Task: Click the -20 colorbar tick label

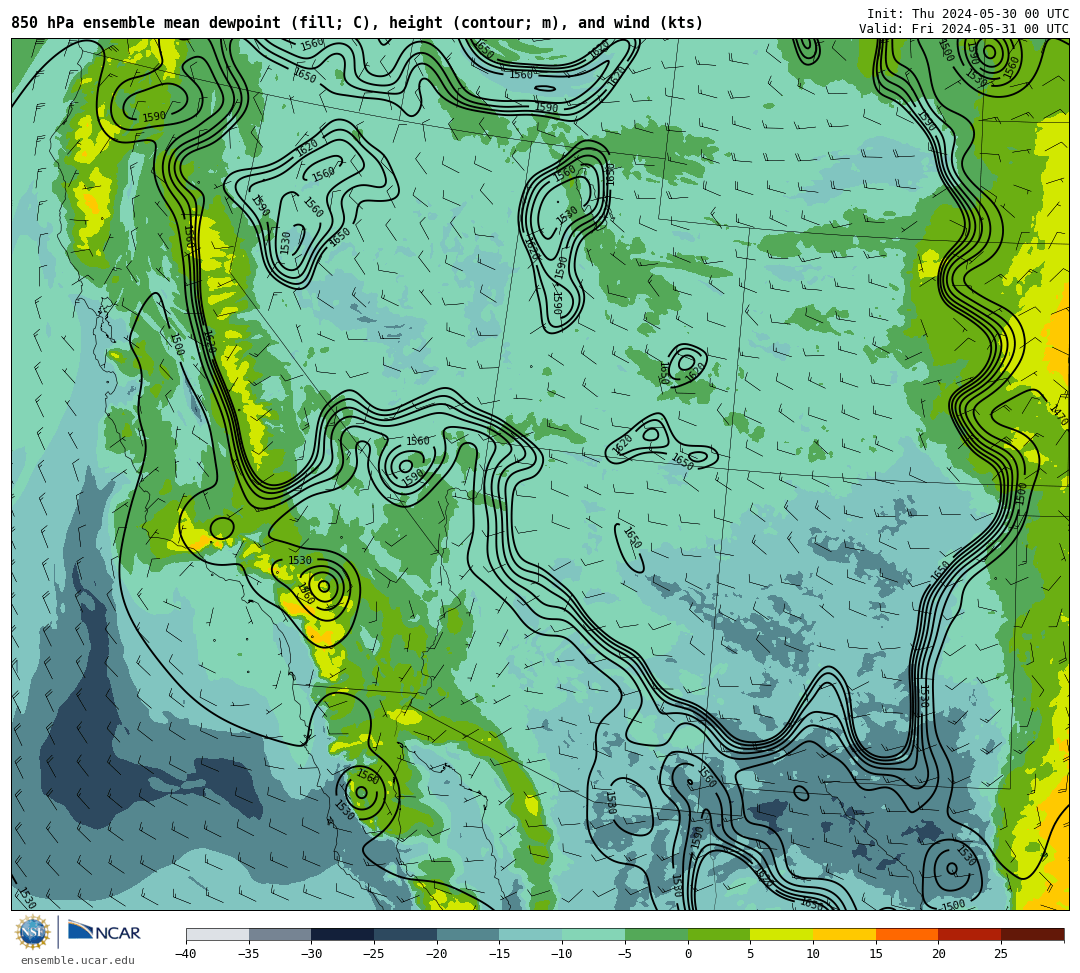Action: tap(437, 954)
